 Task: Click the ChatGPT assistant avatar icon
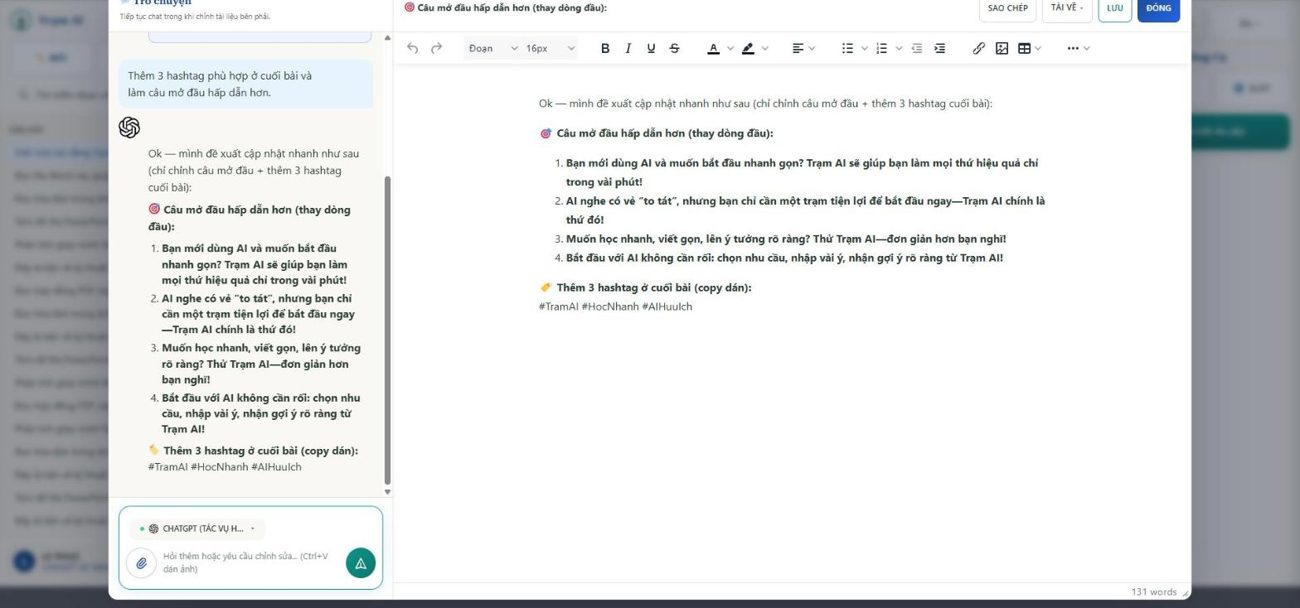(129, 128)
